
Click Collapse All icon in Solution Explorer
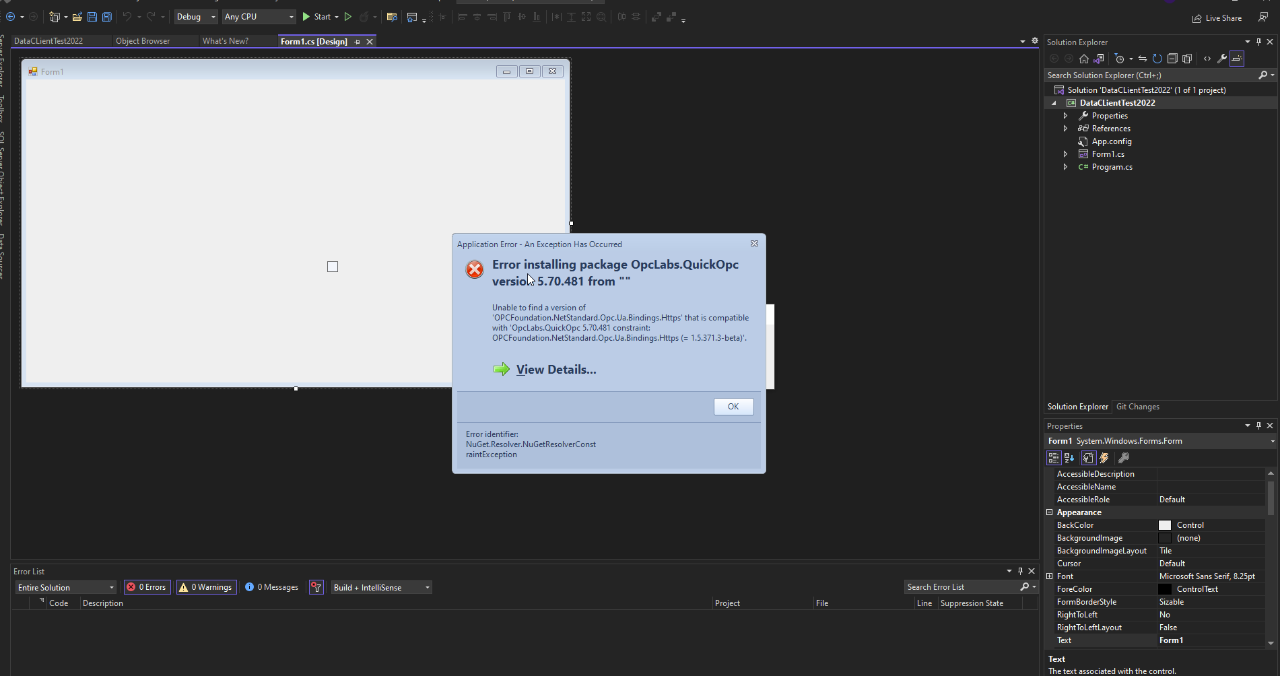(x=1172, y=58)
